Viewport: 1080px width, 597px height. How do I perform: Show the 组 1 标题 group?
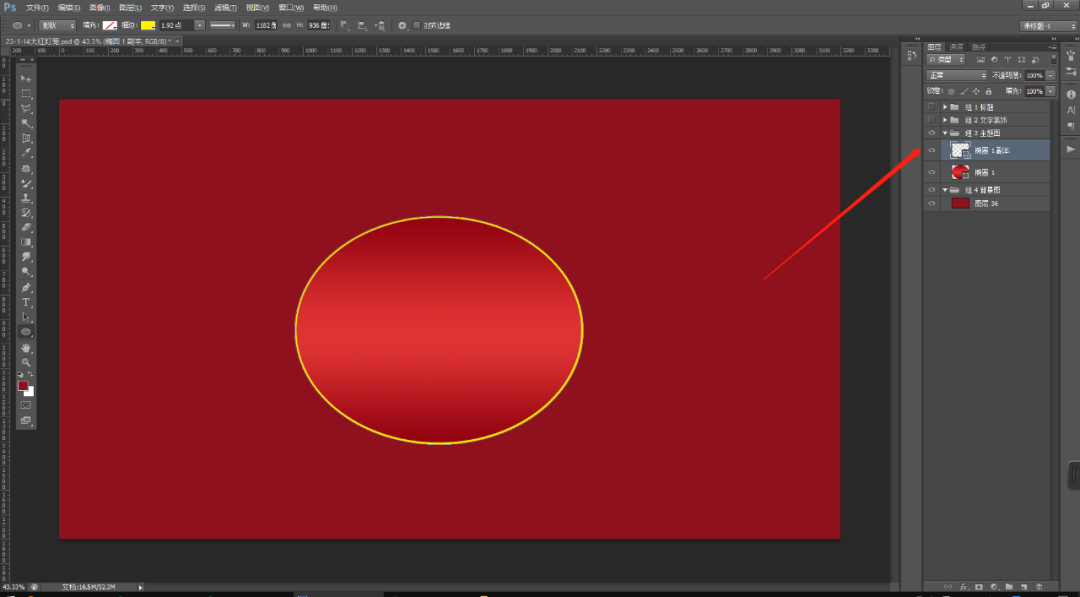pos(932,106)
